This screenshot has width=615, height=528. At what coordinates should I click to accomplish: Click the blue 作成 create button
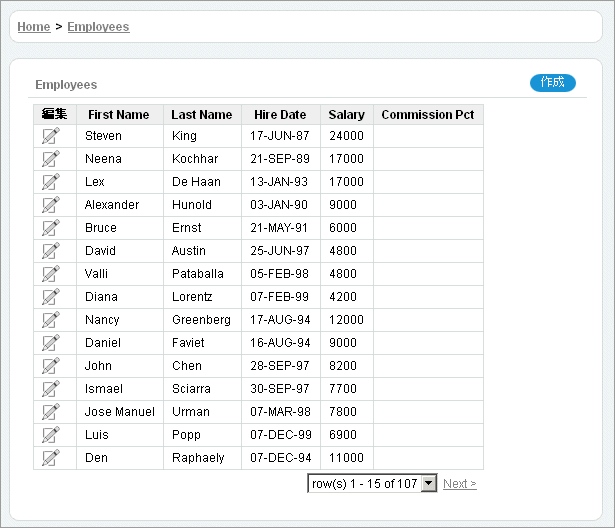click(x=553, y=83)
